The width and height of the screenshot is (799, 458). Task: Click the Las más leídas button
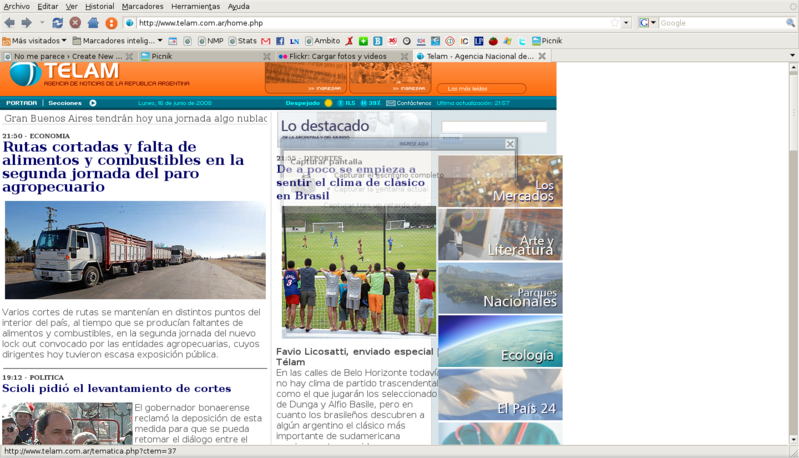pyautogui.click(x=481, y=89)
